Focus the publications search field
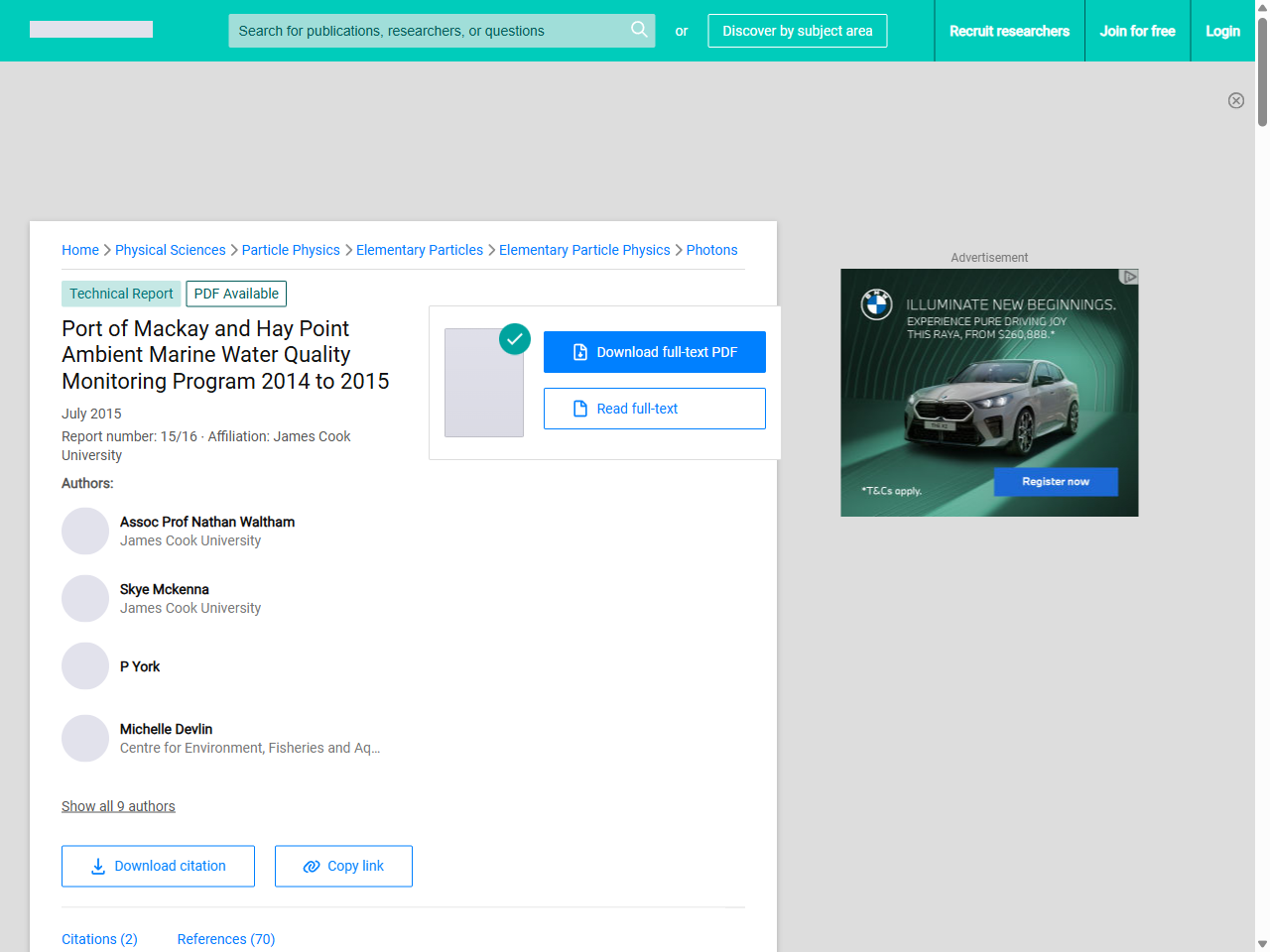The image size is (1270, 952). pos(427,31)
